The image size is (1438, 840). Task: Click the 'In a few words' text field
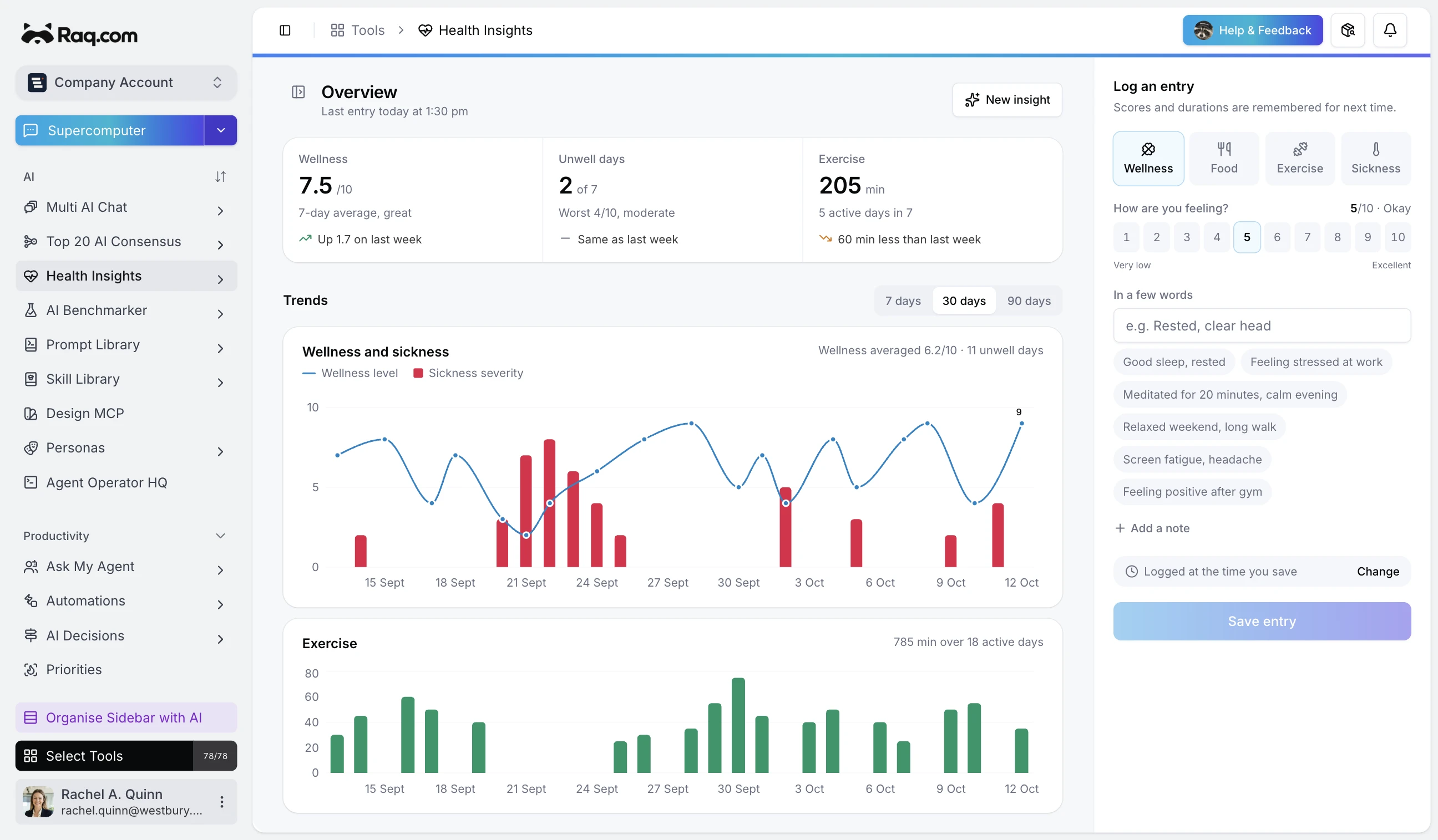click(1262, 325)
